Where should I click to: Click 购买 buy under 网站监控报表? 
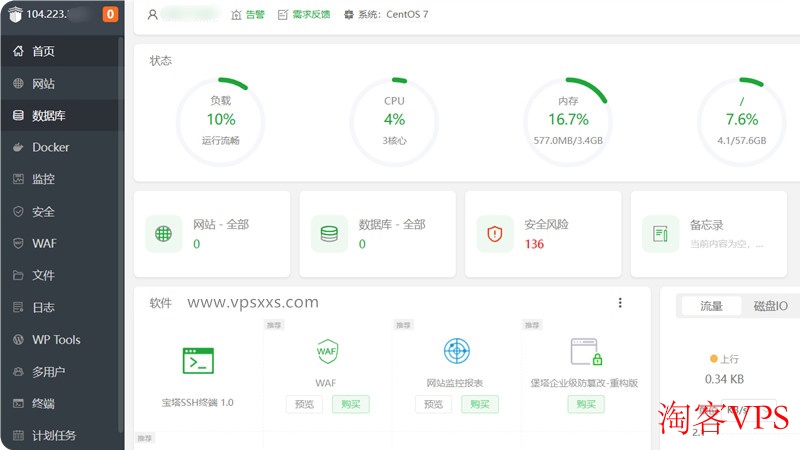[x=480, y=404]
